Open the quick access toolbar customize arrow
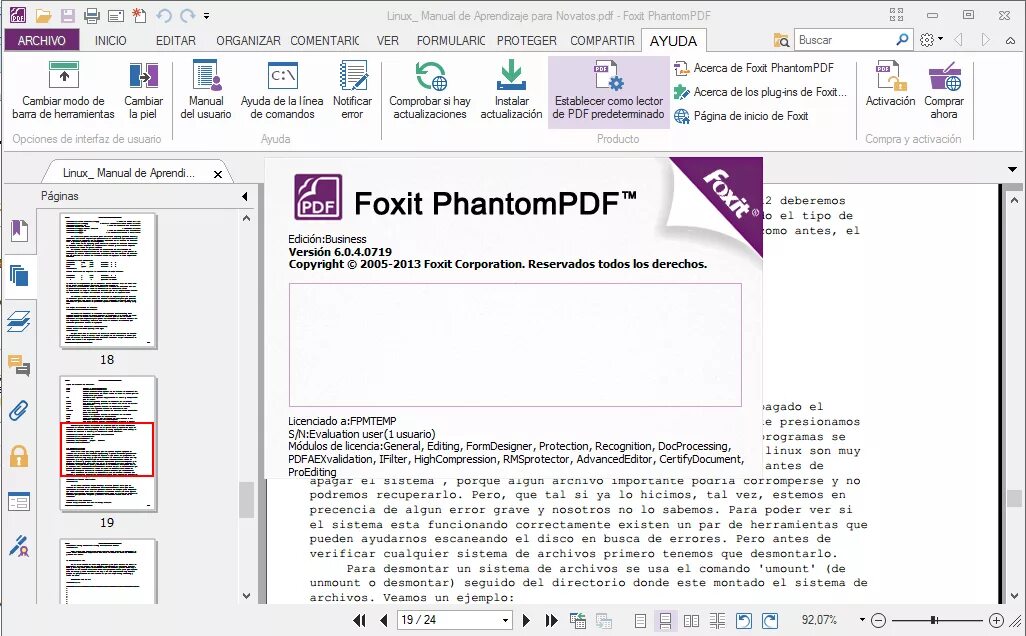This screenshot has width=1026, height=636. pos(207,15)
